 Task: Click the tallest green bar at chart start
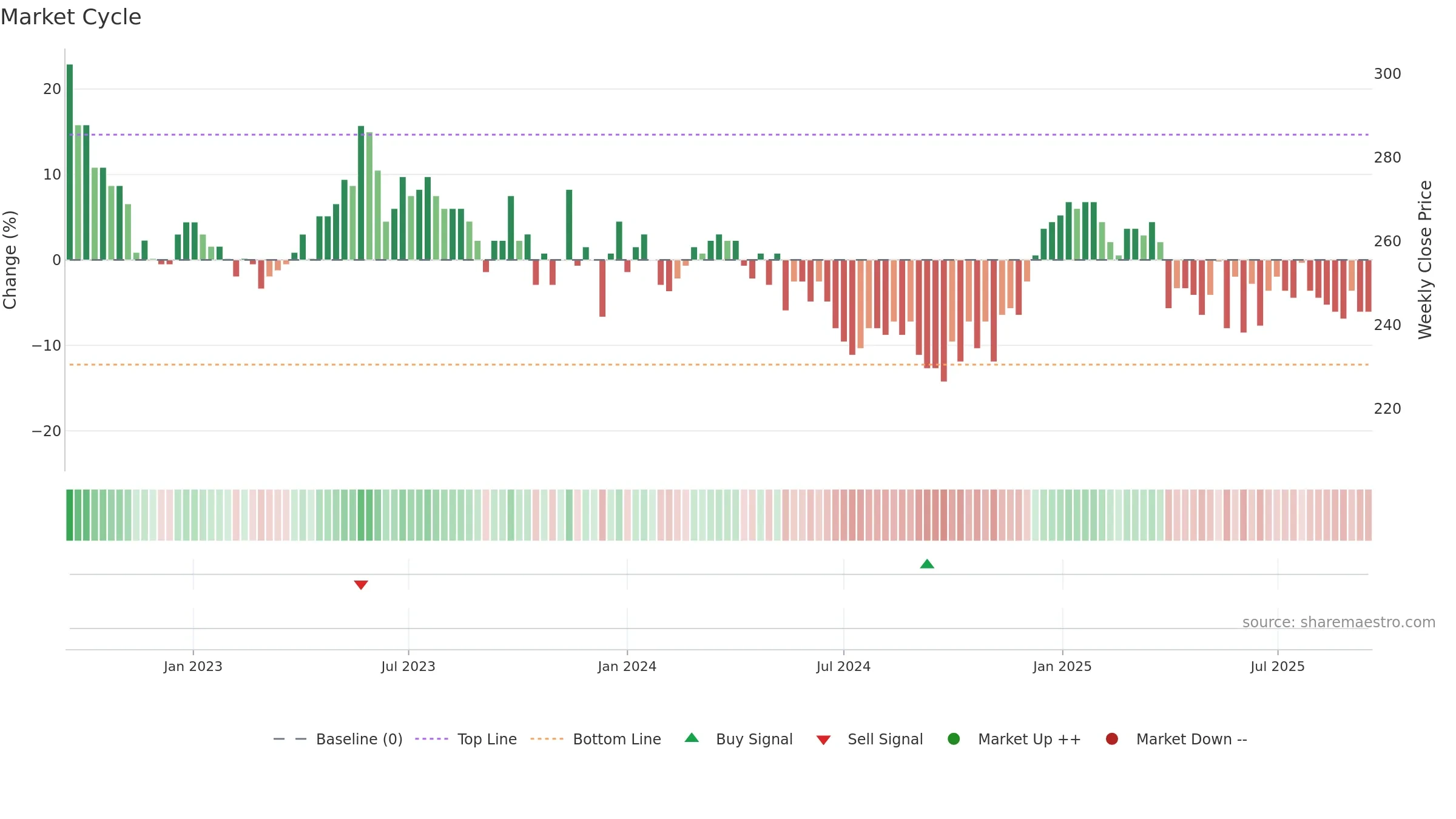pos(70,162)
